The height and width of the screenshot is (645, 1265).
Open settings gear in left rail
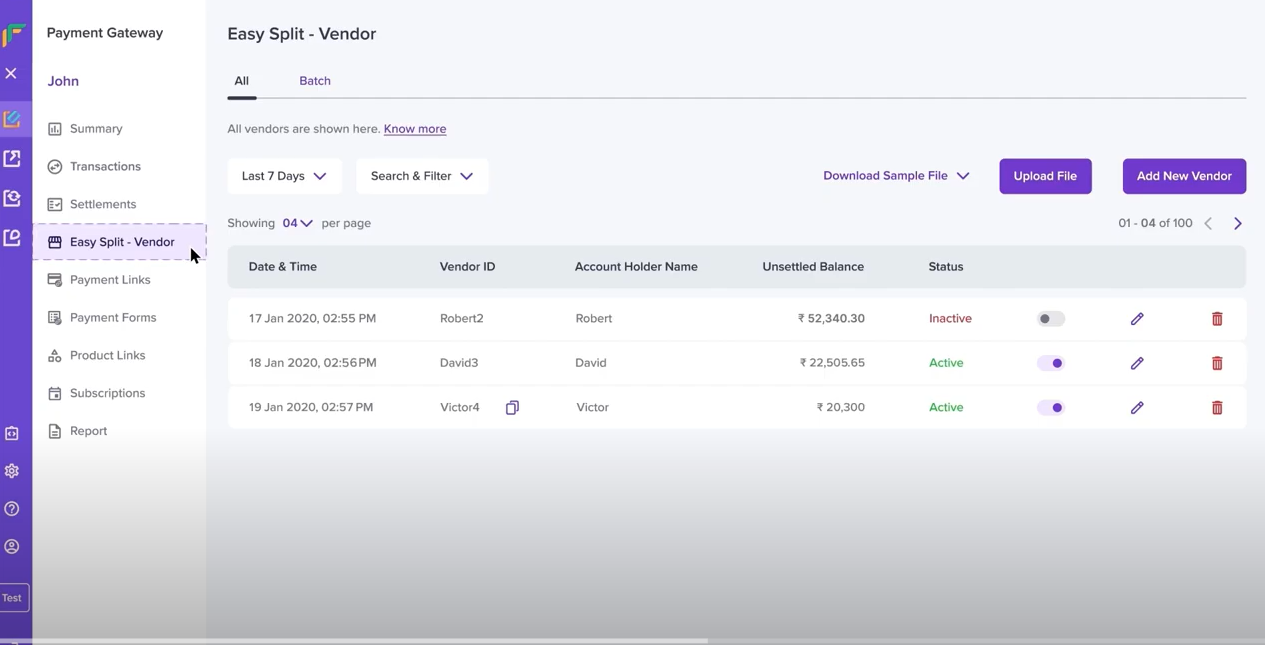tap(12, 471)
